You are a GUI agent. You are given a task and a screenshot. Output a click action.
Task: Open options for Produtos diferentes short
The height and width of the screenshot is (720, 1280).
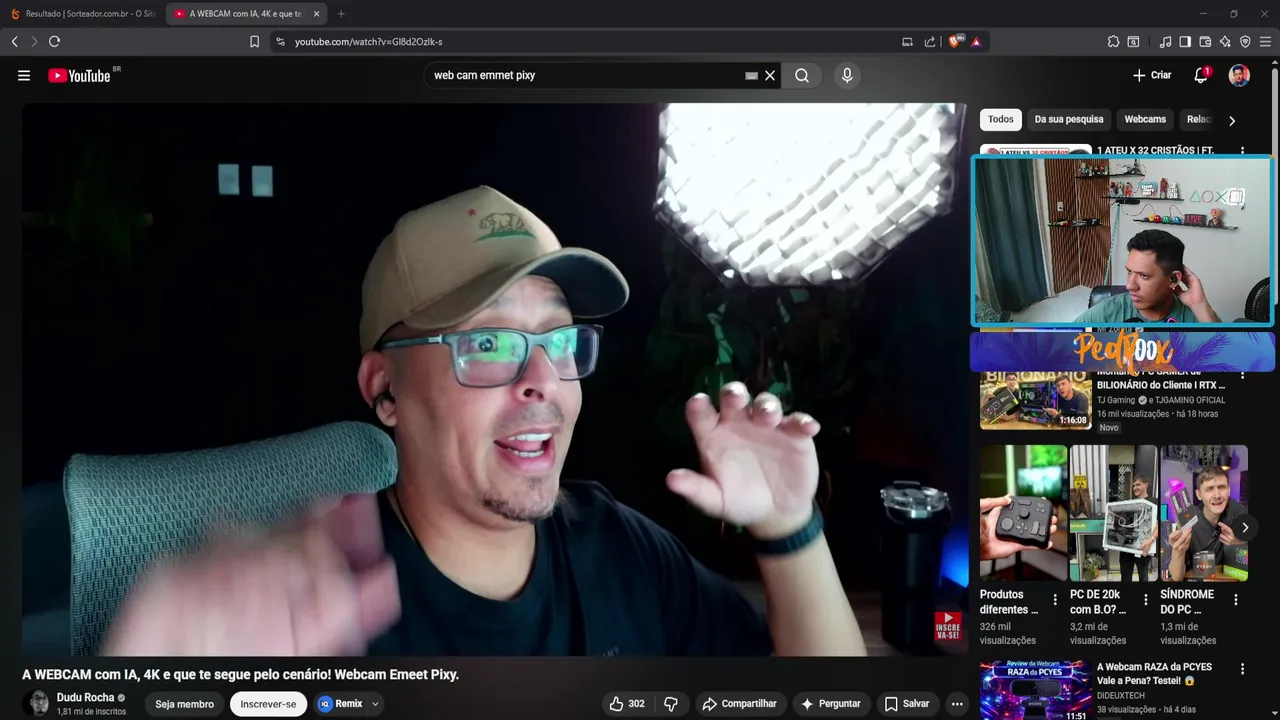pyautogui.click(x=1055, y=600)
